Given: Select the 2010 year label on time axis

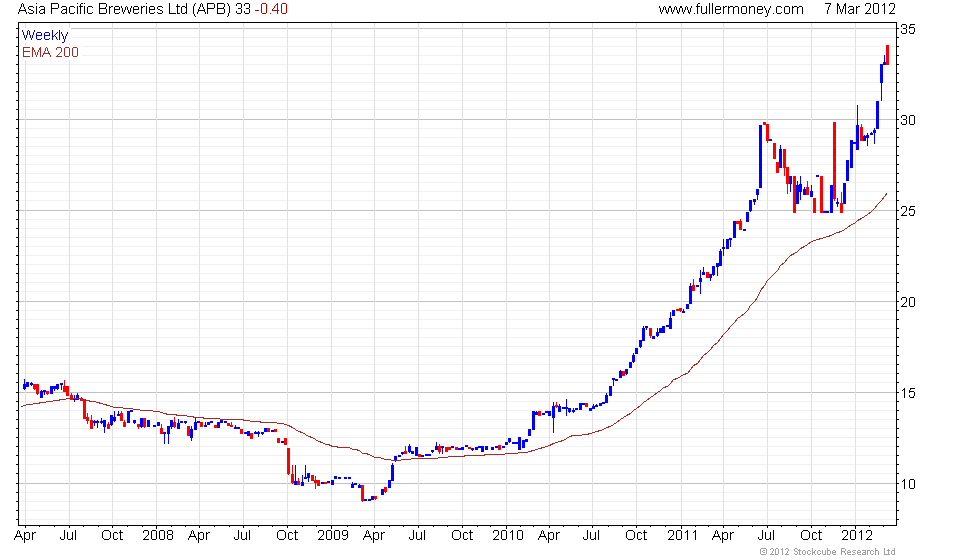Looking at the screenshot, I should point(508,536).
